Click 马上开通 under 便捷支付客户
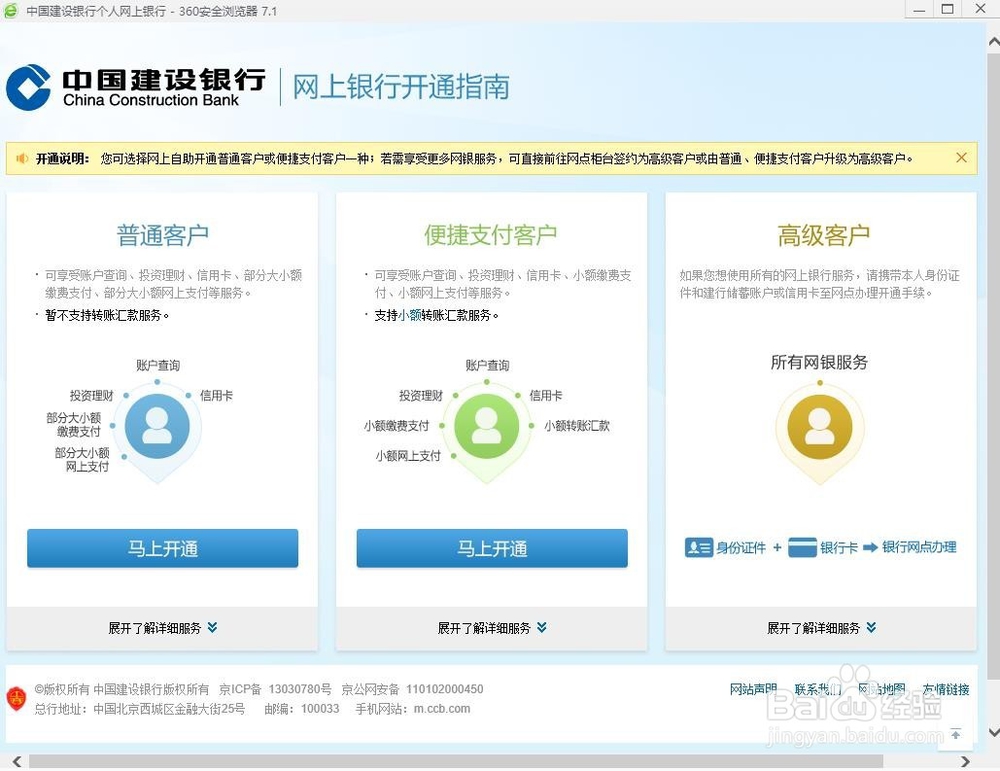The width and height of the screenshot is (1000, 771). pyautogui.click(x=492, y=548)
